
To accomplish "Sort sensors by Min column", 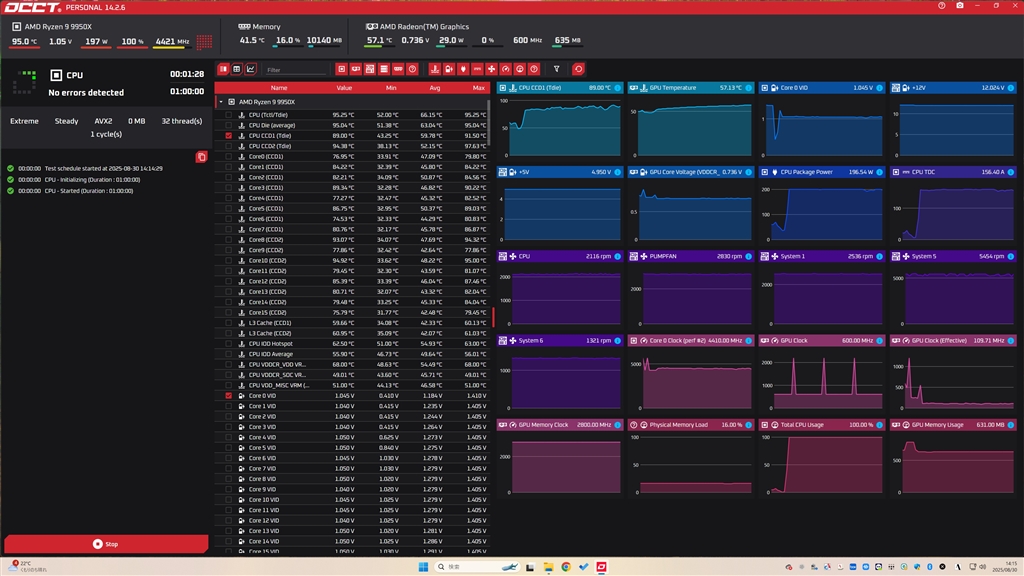I will pyautogui.click(x=391, y=88).
